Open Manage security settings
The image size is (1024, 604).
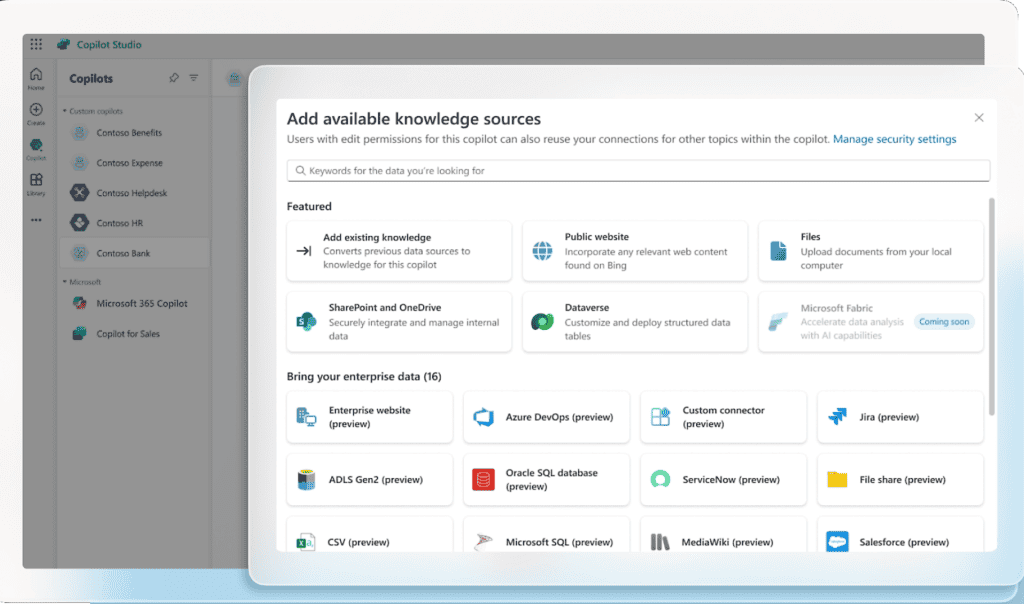894,139
